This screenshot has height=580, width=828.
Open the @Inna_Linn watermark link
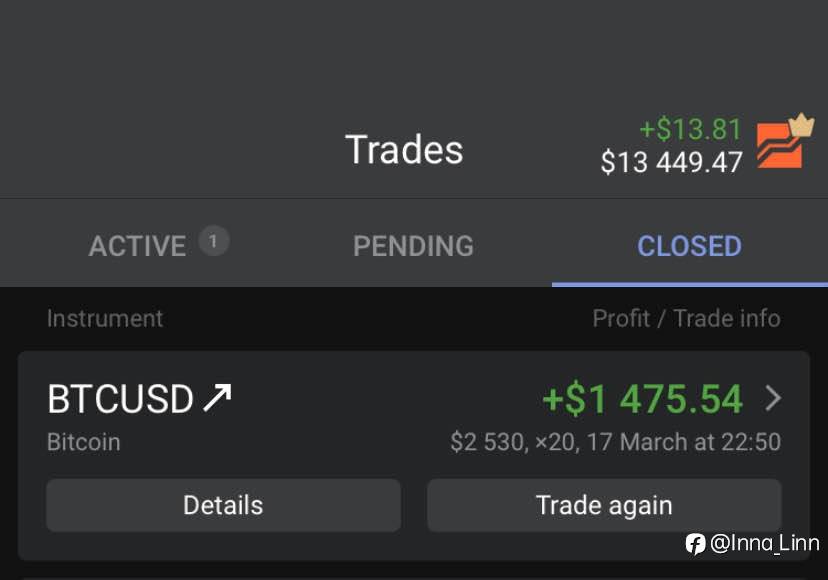[x=764, y=543]
